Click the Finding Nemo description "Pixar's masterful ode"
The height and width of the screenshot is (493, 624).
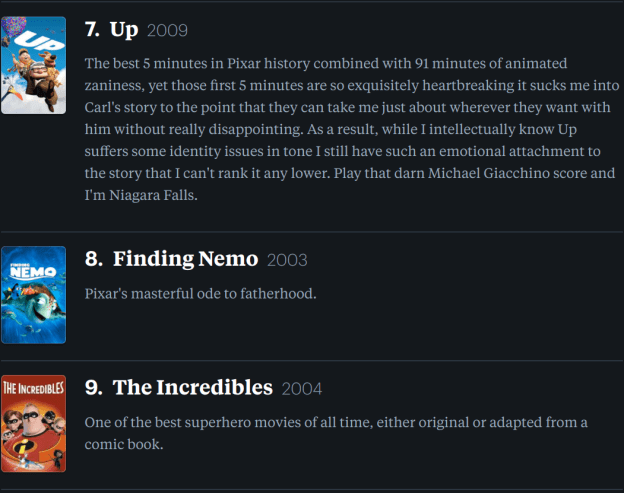[x=162, y=295]
